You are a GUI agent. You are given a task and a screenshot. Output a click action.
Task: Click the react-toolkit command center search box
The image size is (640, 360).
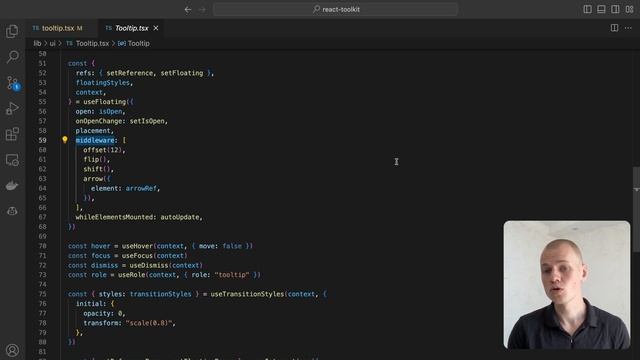click(335, 9)
